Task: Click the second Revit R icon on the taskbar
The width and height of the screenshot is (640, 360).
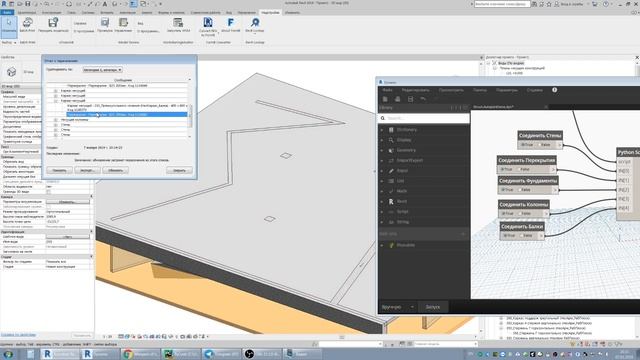Action: (87, 353)
